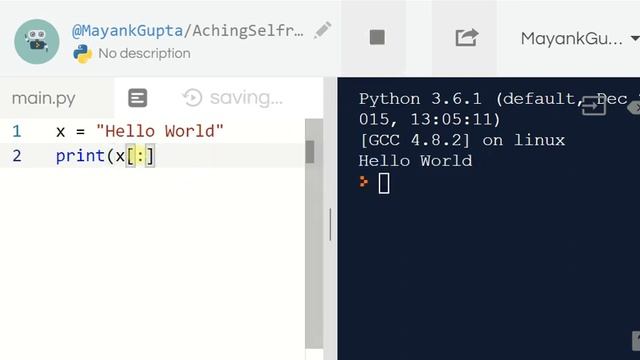Open the @MayankGupta profile link
The width and height of the screenshot is (640, 360).
point(127,31)
